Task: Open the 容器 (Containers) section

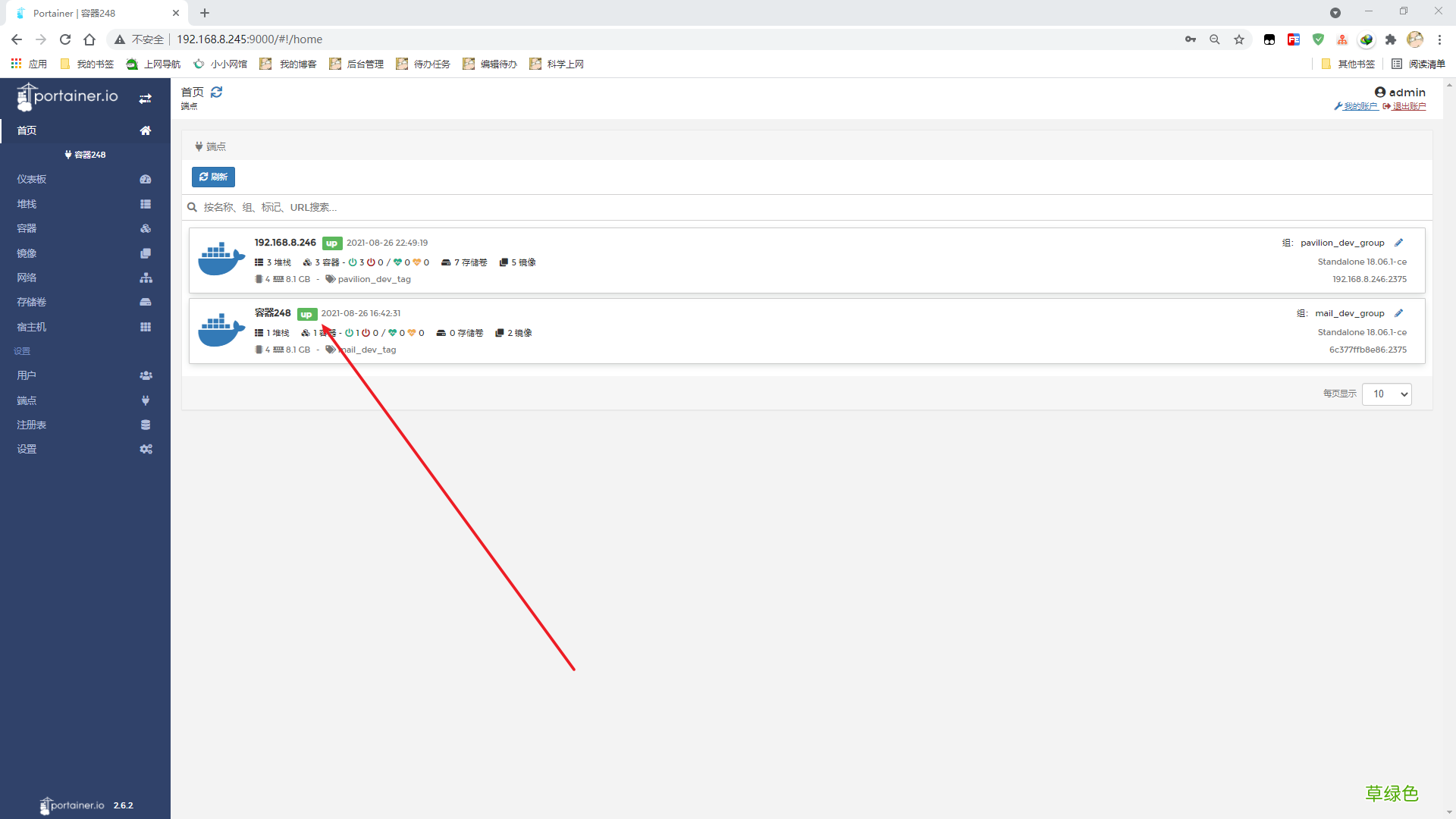Action: 26,228
